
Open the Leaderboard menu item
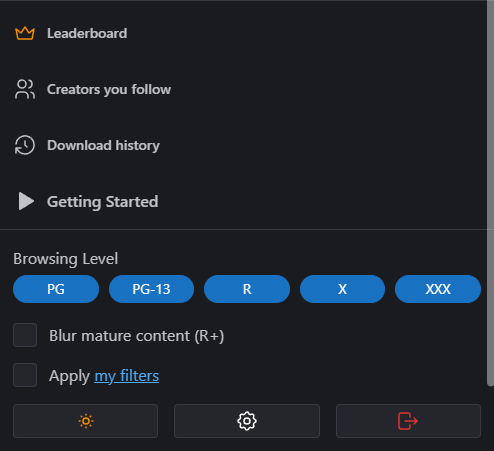244,33
